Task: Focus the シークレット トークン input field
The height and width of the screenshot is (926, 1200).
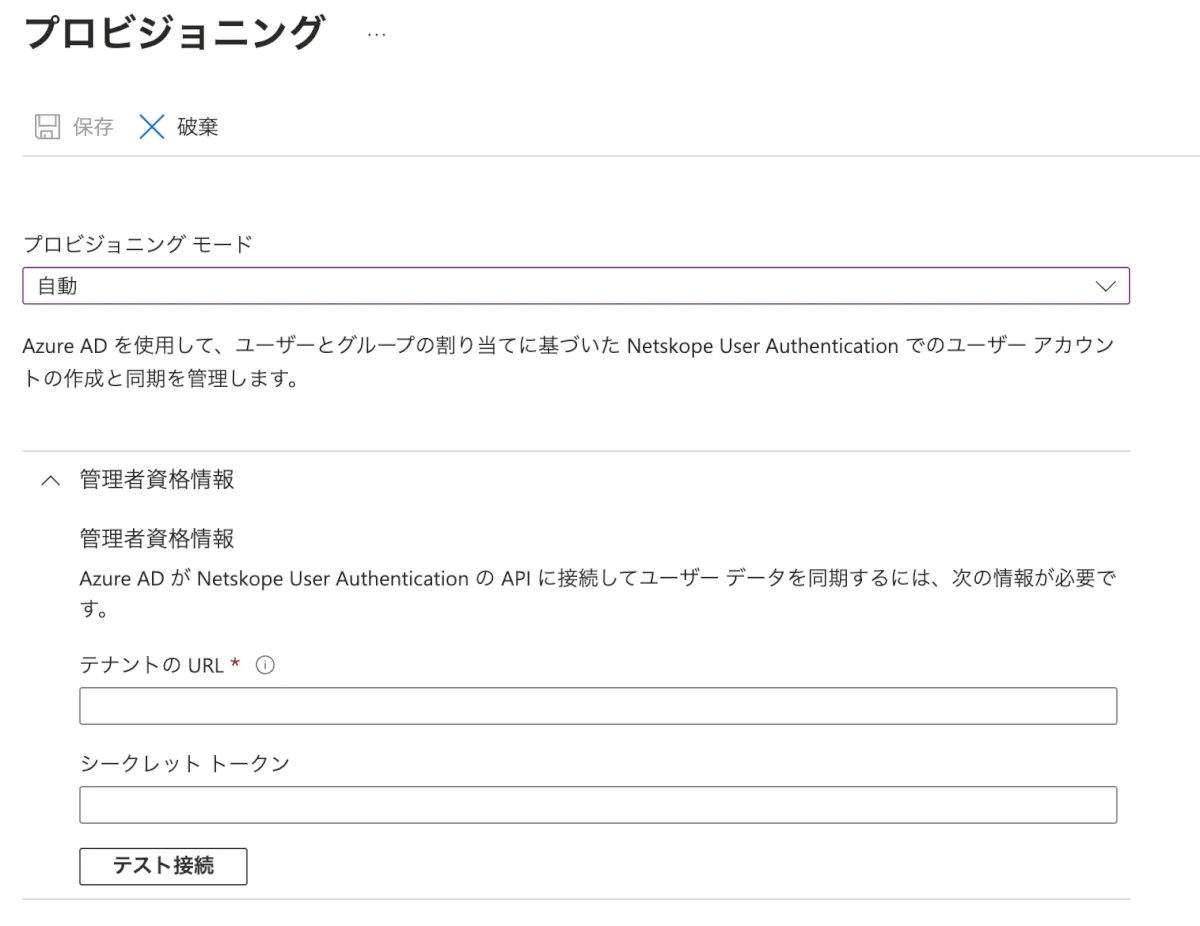Action: click(x=597, y=805)
